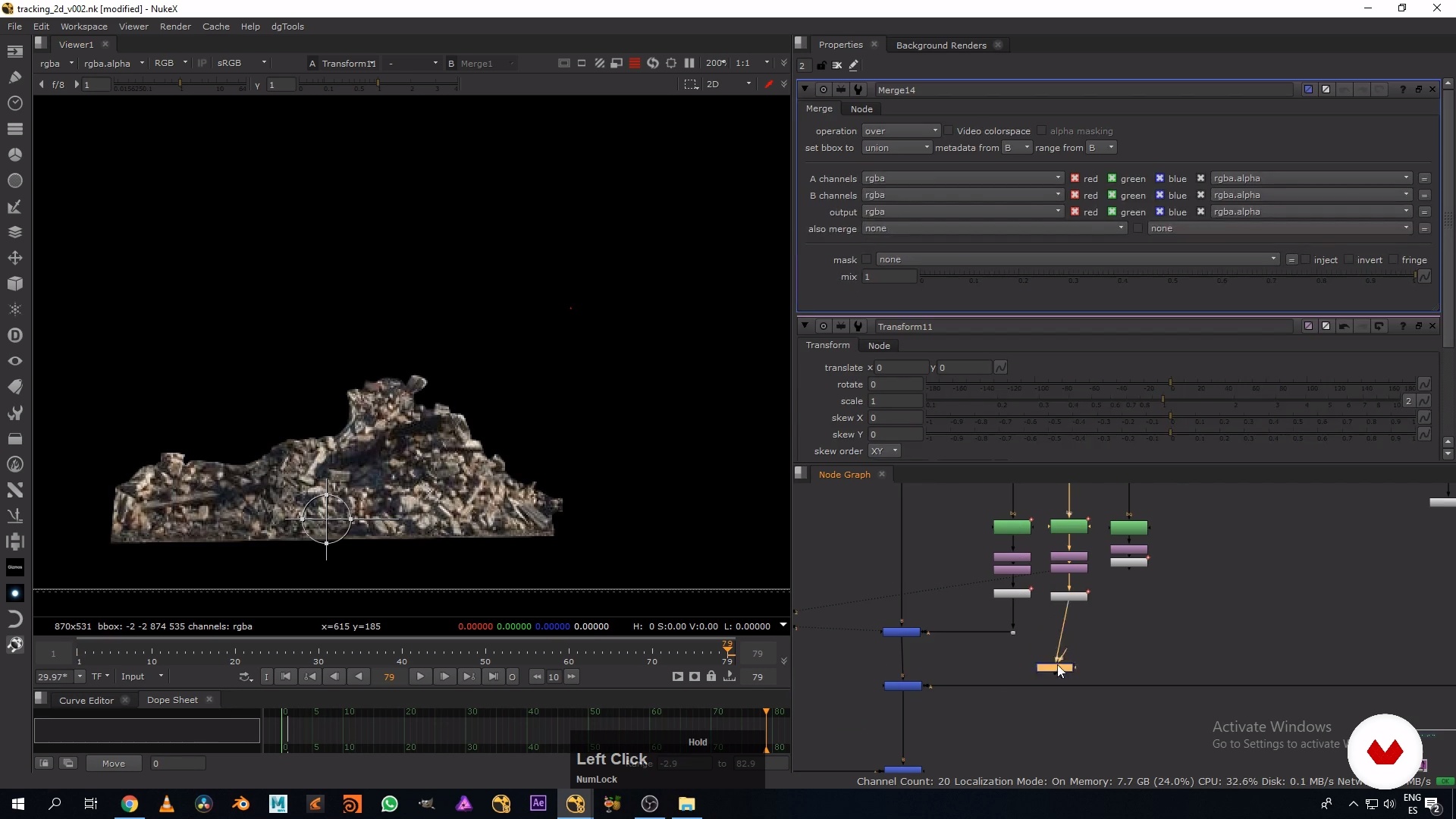Viewport: 1456px width, 819px height.
Task: Adjust the Viewer gamma slider
Action: 378,84
